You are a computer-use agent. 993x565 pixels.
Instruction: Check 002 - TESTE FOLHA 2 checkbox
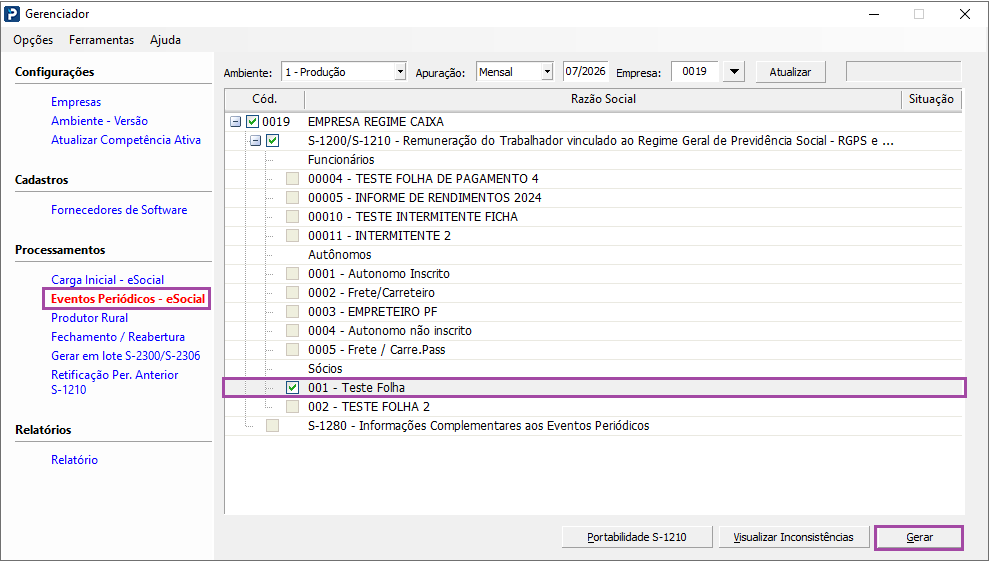click(x=292, y=407)
